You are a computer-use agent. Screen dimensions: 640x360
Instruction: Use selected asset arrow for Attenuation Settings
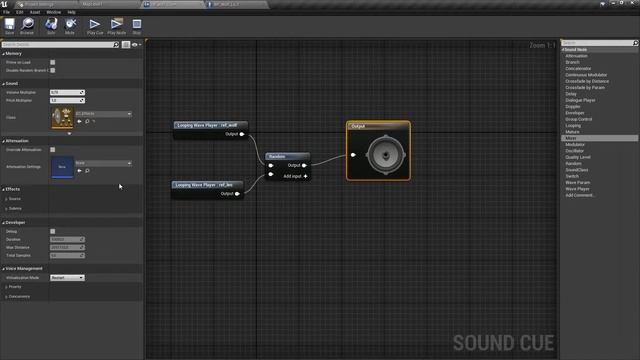coord(79,171)
